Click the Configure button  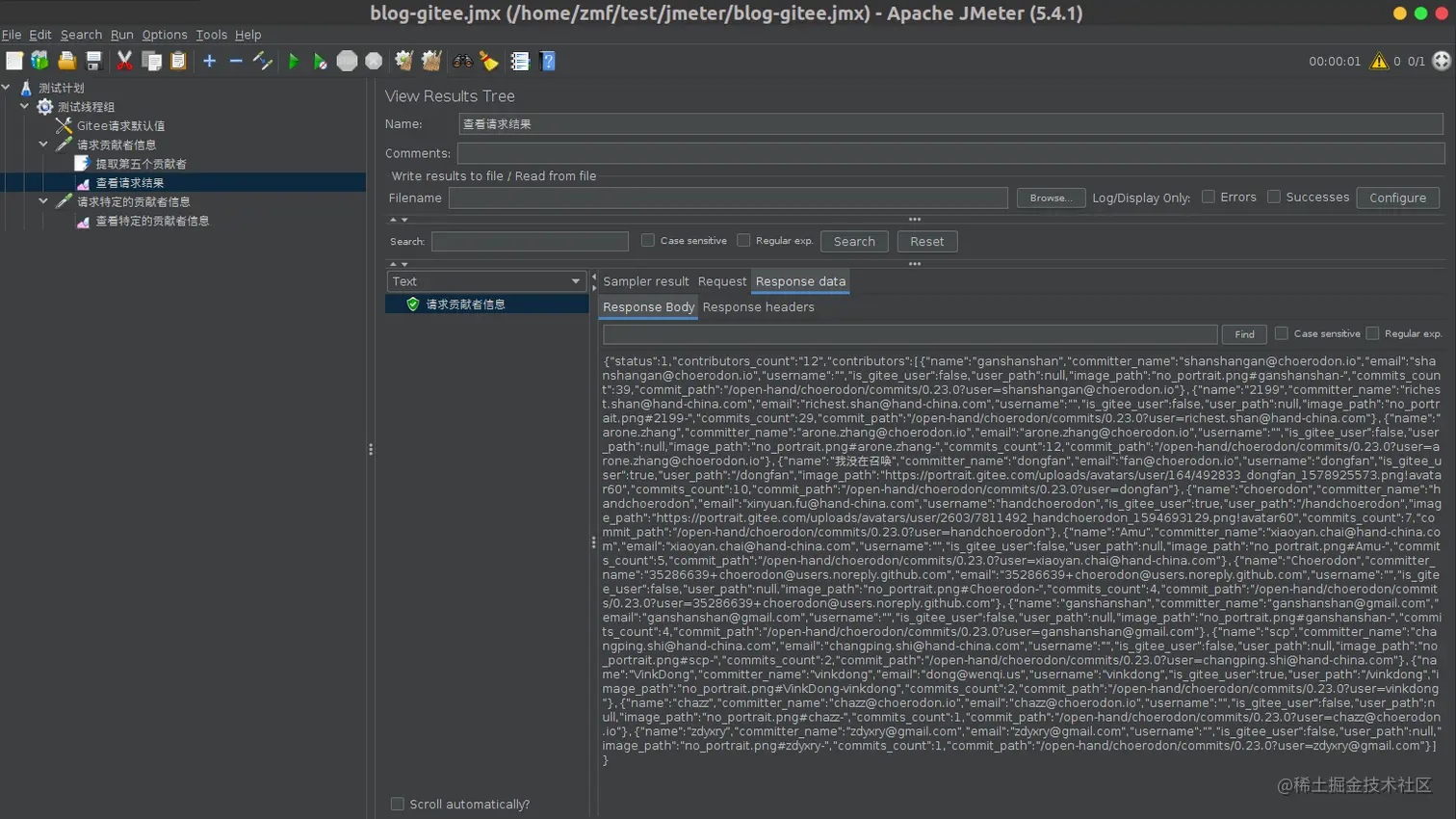(1397, 198)
